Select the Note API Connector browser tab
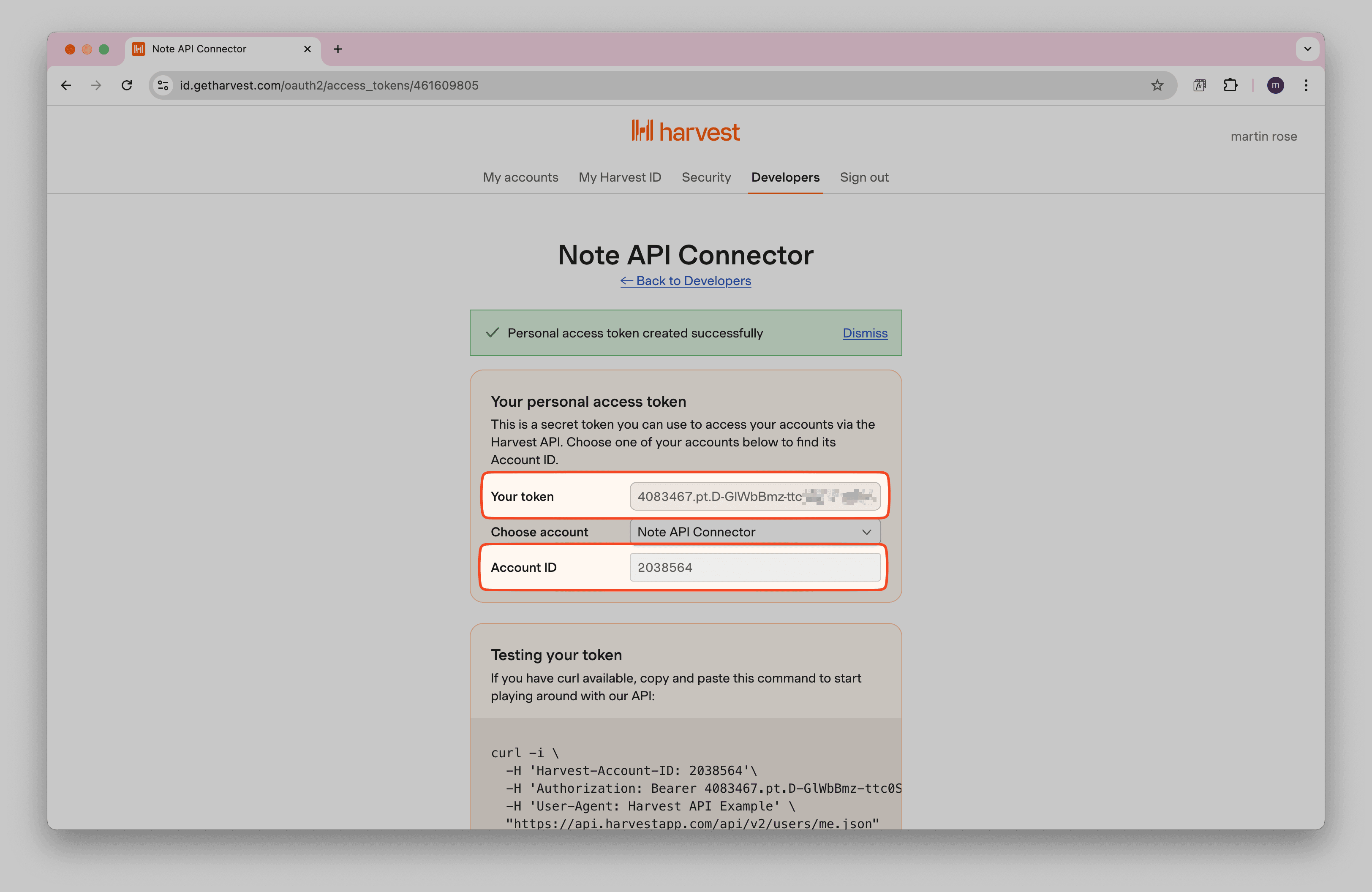Viewport: 1372px width, 892px height. pos(223,49)
